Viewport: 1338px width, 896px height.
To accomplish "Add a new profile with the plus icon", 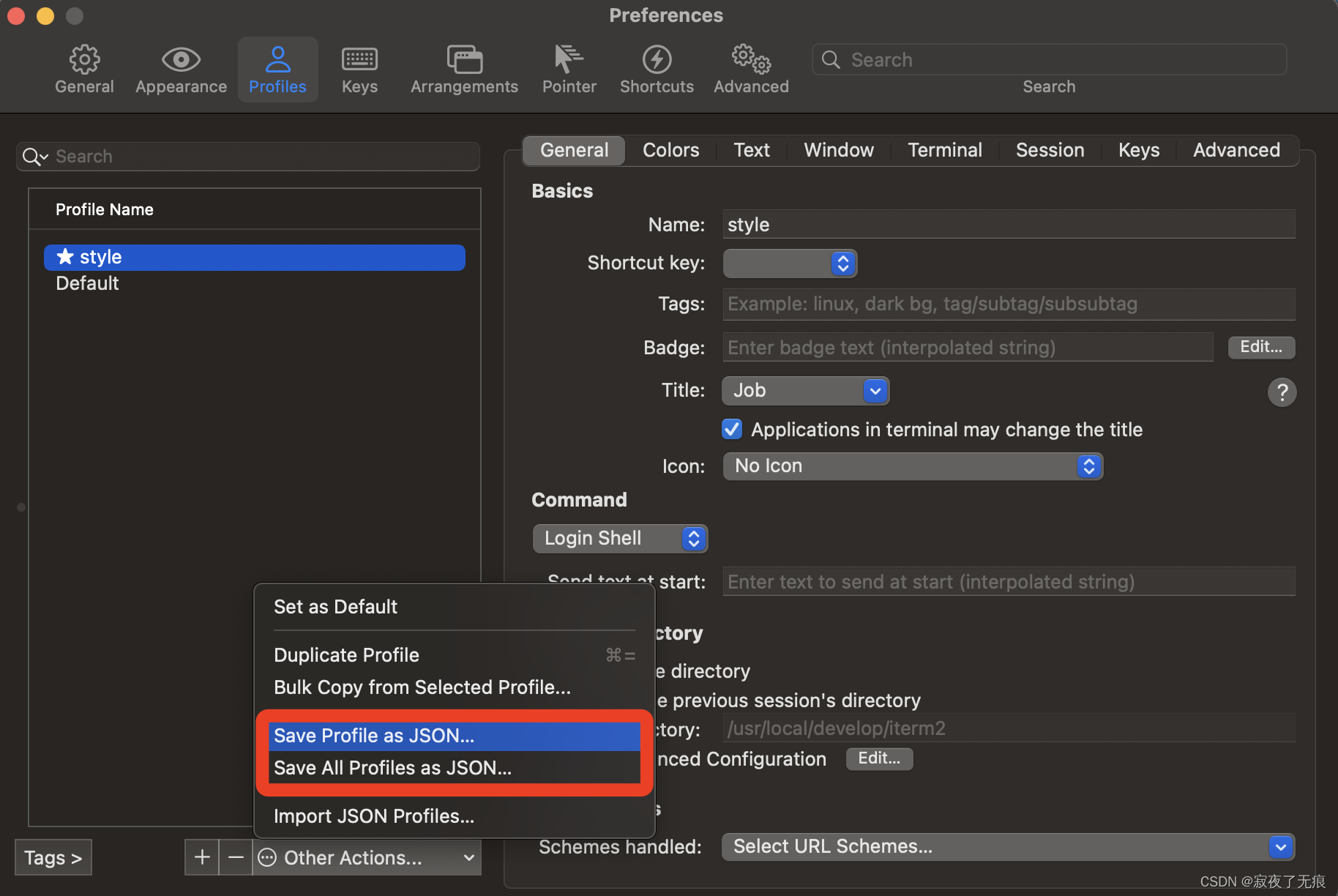I will point(201,856).
